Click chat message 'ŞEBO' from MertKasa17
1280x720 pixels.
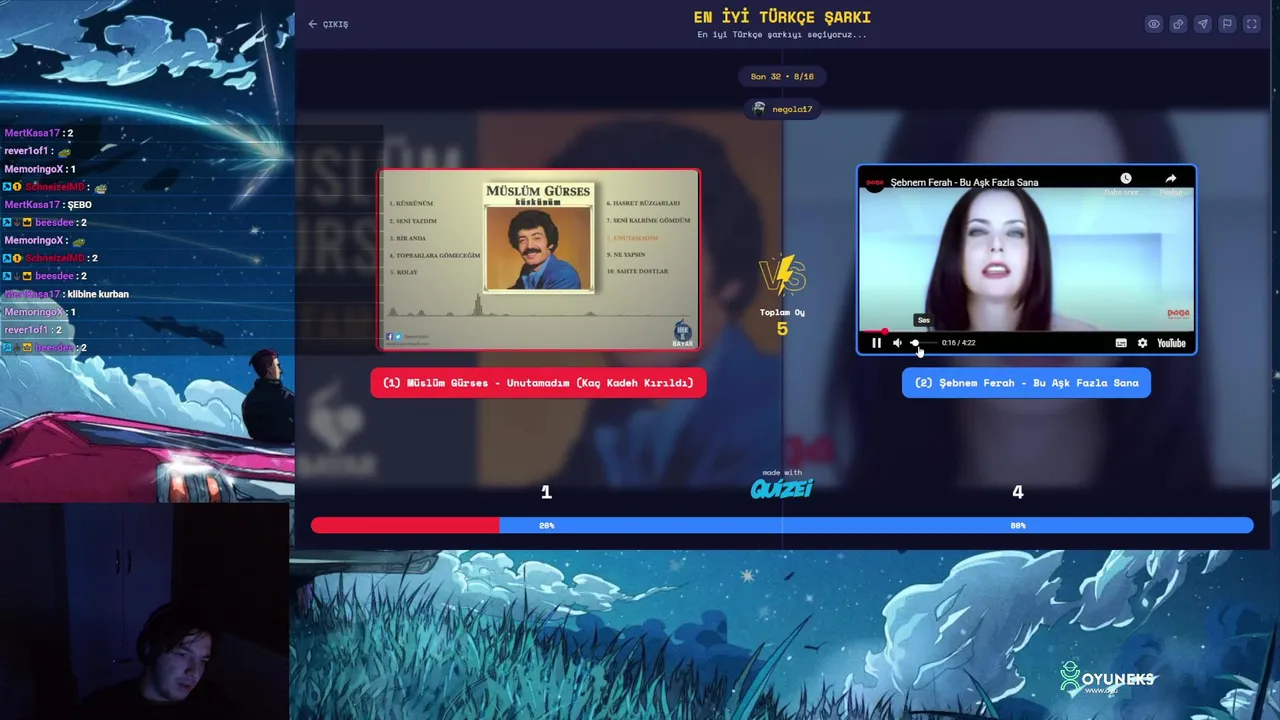(79, 205)
